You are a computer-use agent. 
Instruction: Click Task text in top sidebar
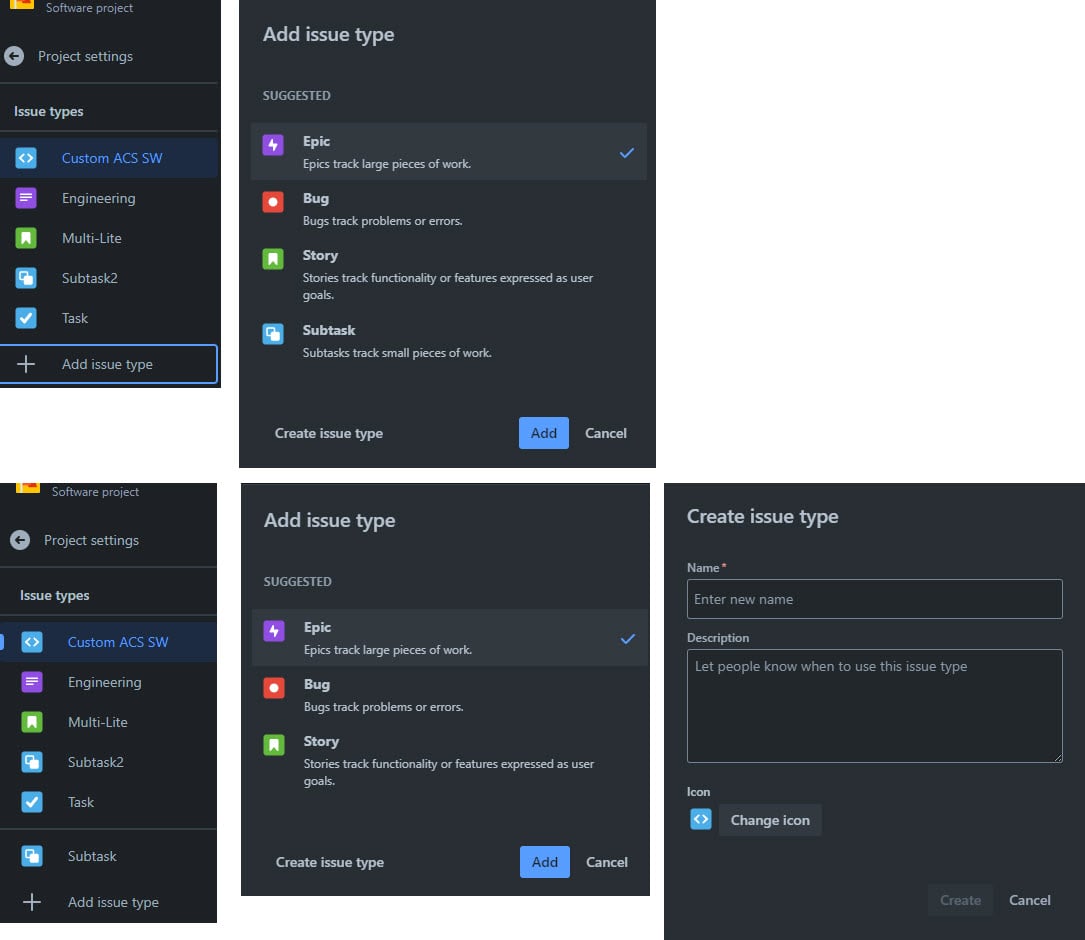pyautogui.click(x=75, y=318)
